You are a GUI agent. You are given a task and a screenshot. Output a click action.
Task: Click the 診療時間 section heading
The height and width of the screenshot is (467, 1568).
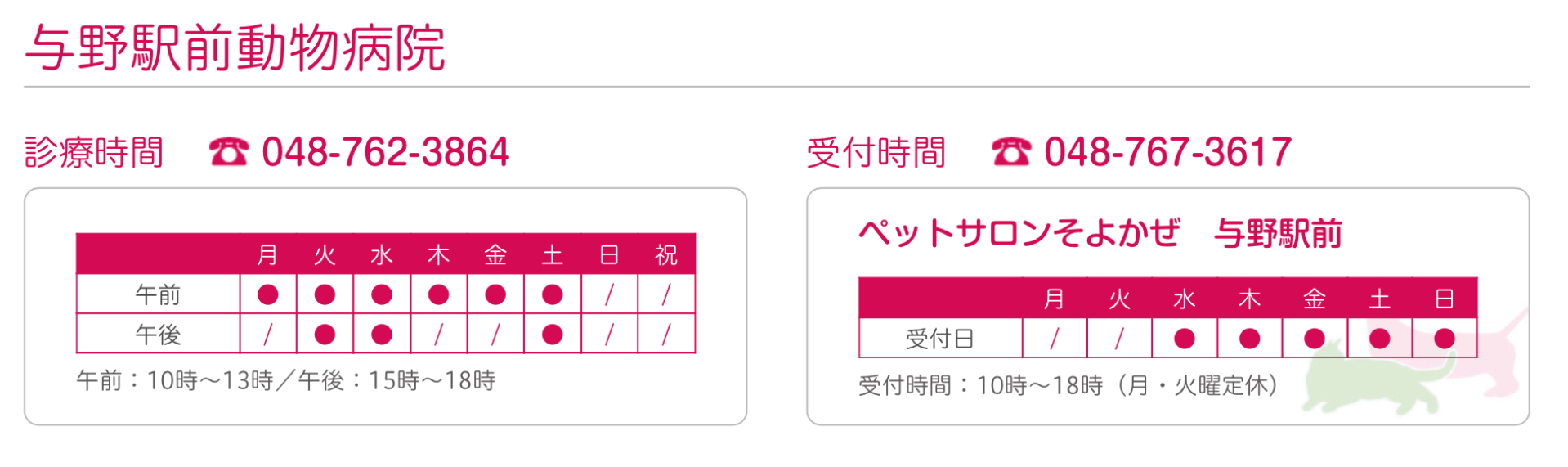94,153
